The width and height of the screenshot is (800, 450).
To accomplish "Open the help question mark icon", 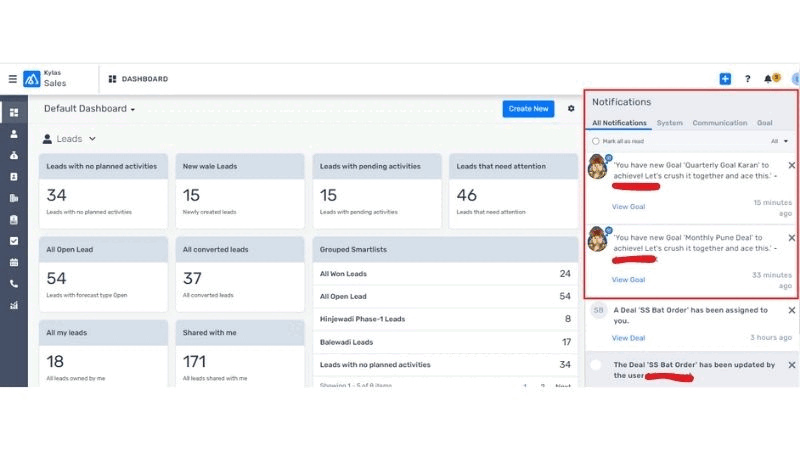I will click(747, 79).
